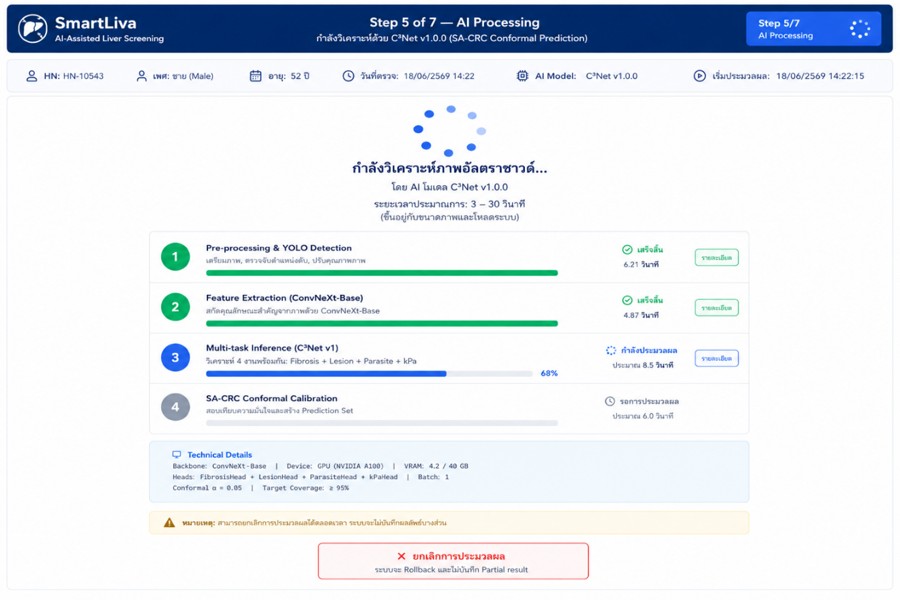Click the 'Step 5 of 7 — AI Processing' heading

point(454,22)
